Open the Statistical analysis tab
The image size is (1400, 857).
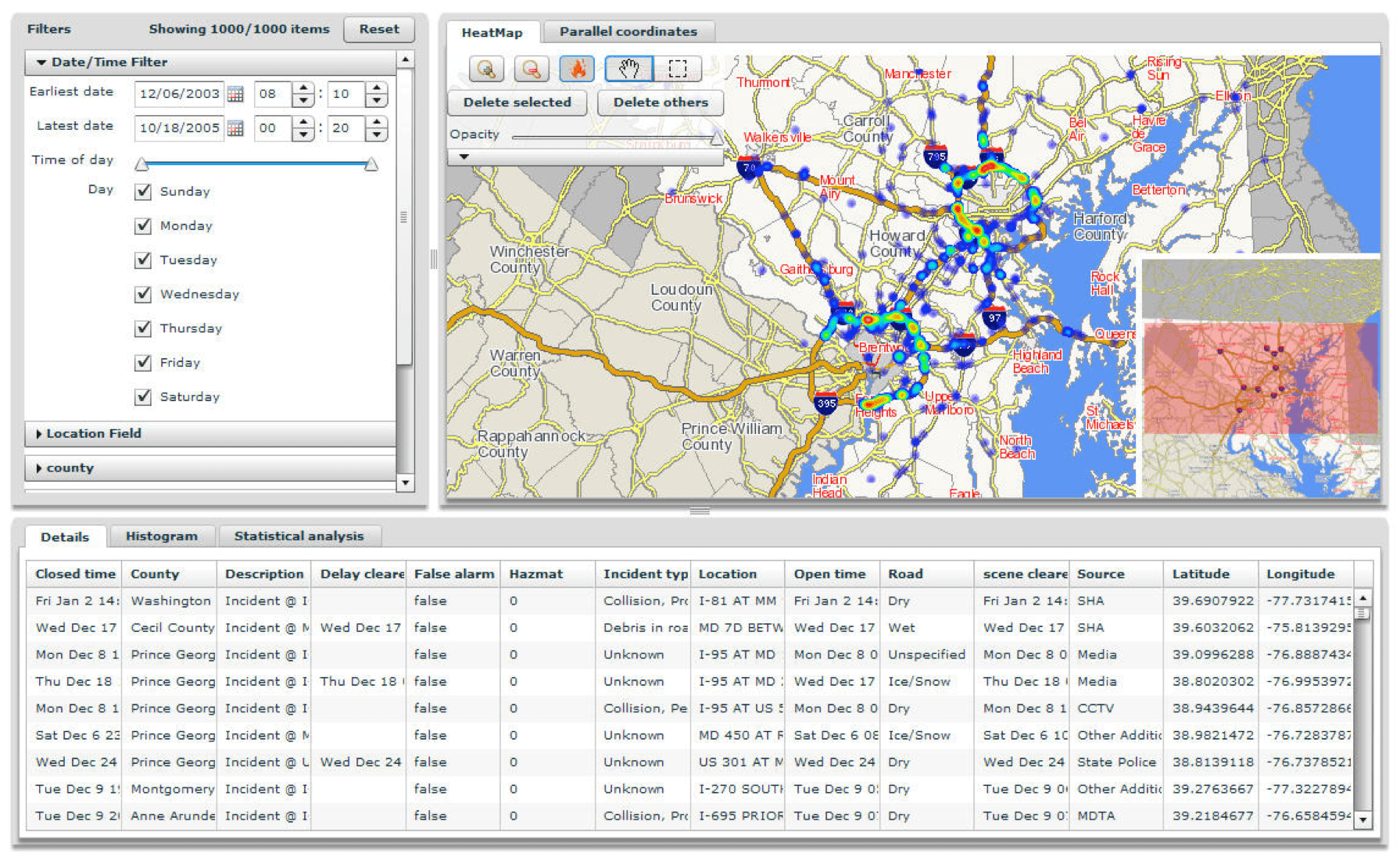300,536
